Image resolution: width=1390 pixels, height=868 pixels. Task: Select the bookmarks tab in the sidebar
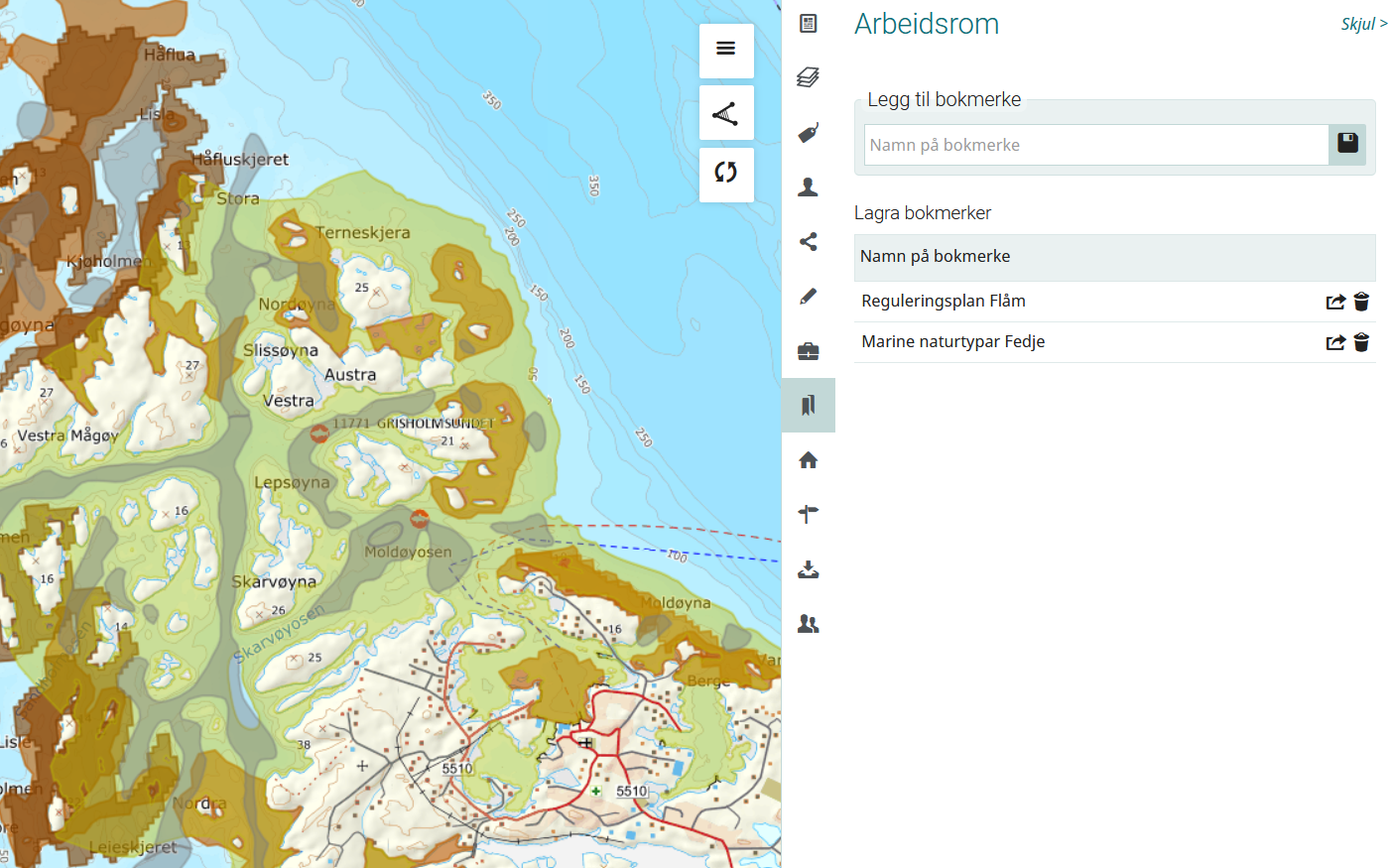(x=808, y=405)
